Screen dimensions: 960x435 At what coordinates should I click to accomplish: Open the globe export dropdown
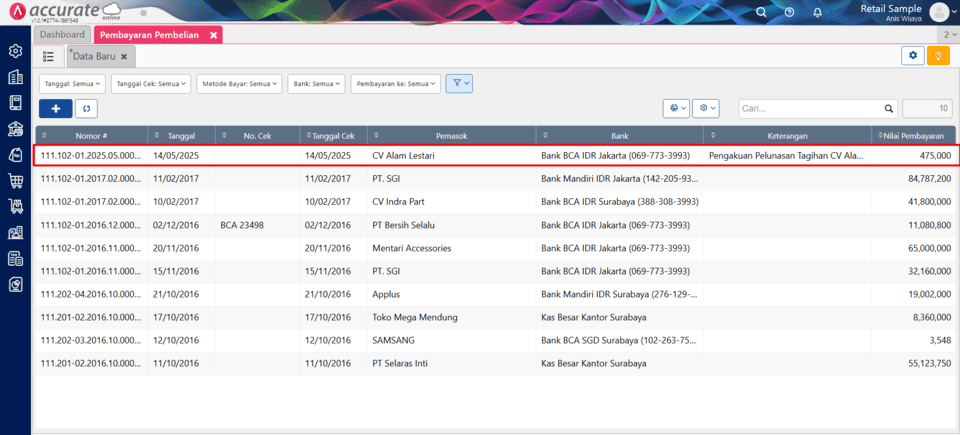[677, 108]
